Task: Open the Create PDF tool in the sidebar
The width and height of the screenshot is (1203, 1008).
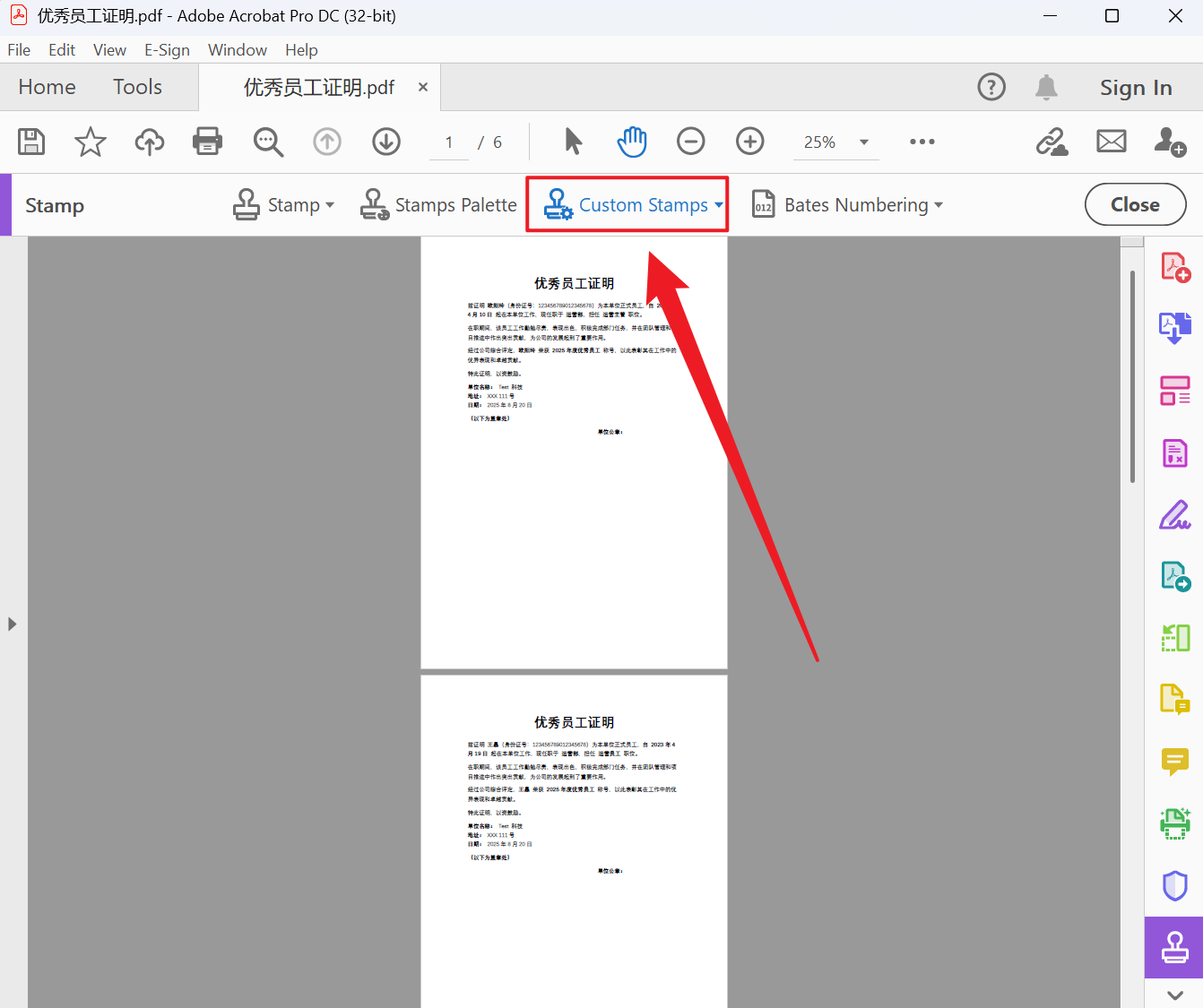Action: point(1175,265)
